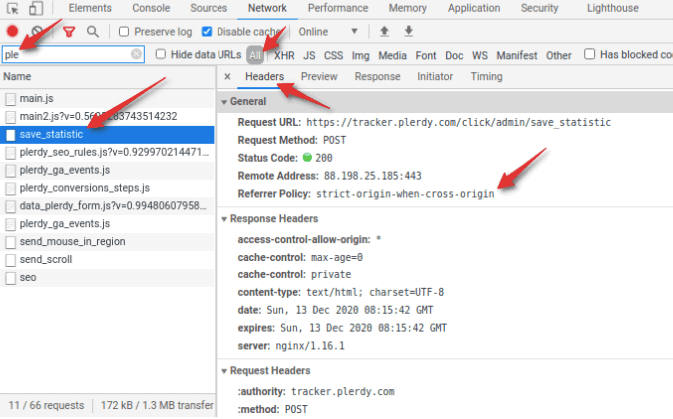
Task: Open the Preview tab of request
Action: (x=319, y=77)
